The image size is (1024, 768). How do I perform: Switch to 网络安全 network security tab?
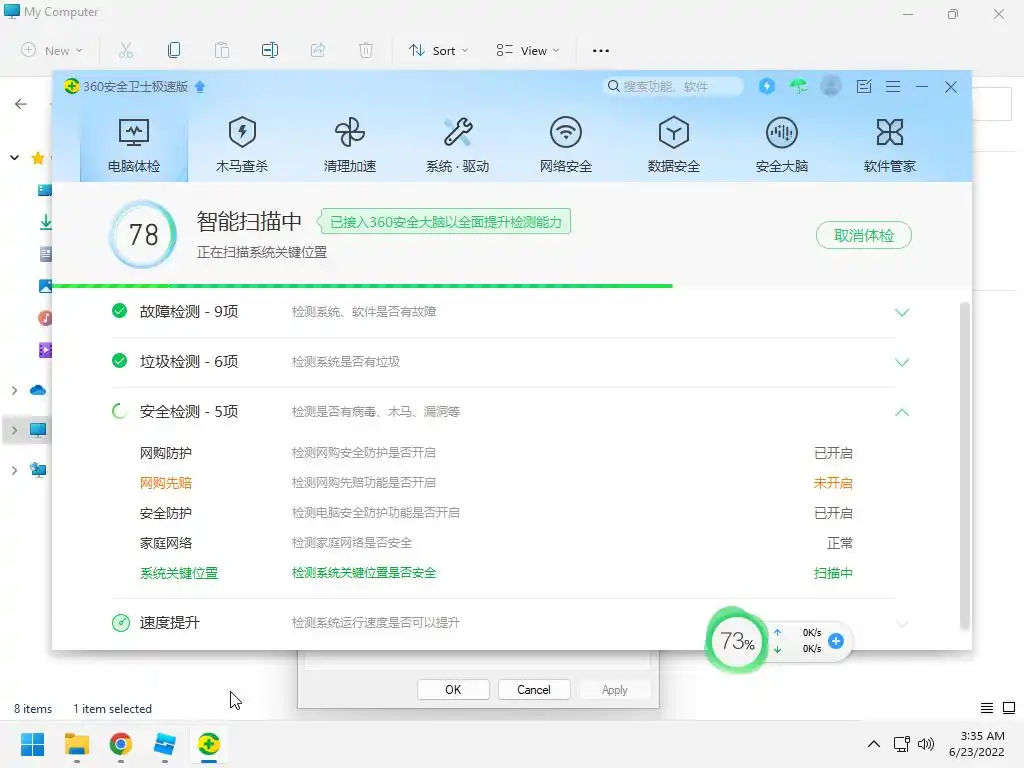click(566, 146)
